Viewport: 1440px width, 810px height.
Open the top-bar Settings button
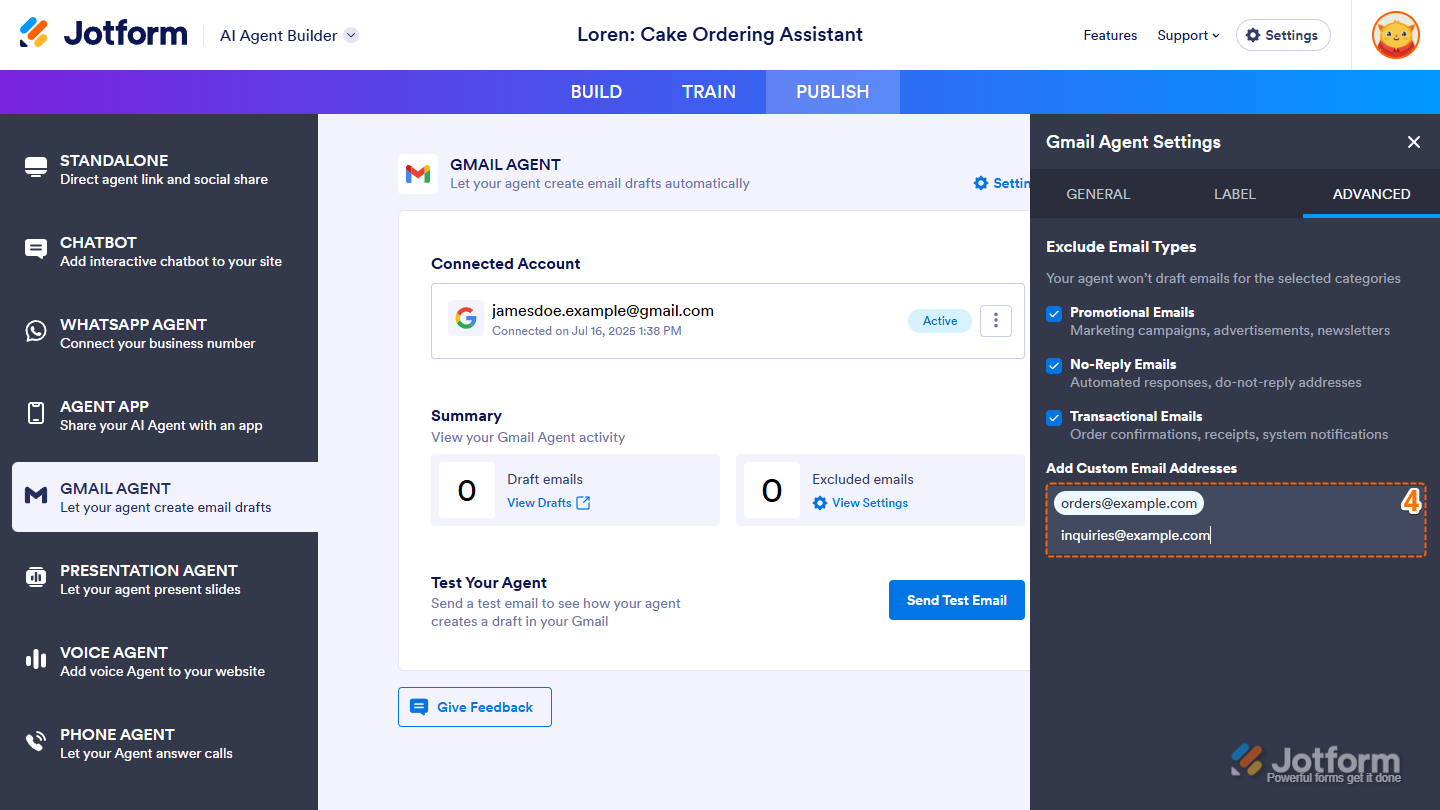click(x=1283, y=35)
